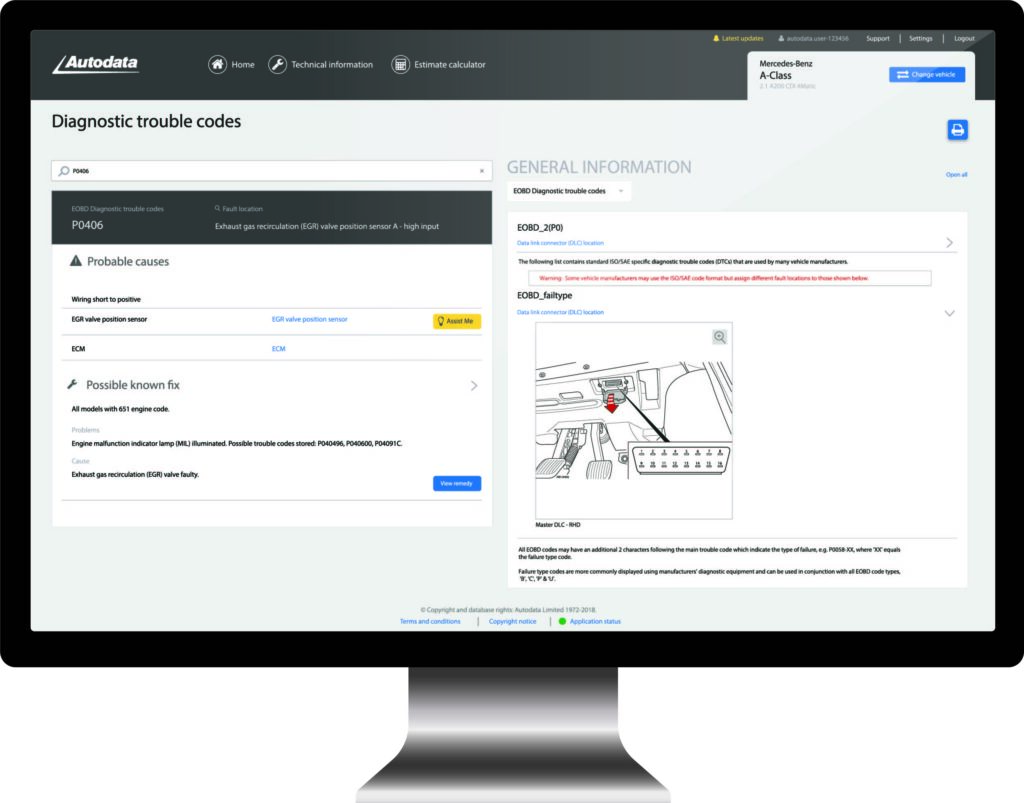
Task: Click the Fault location label
Action: pyautogui.click(x=242, y=209)
